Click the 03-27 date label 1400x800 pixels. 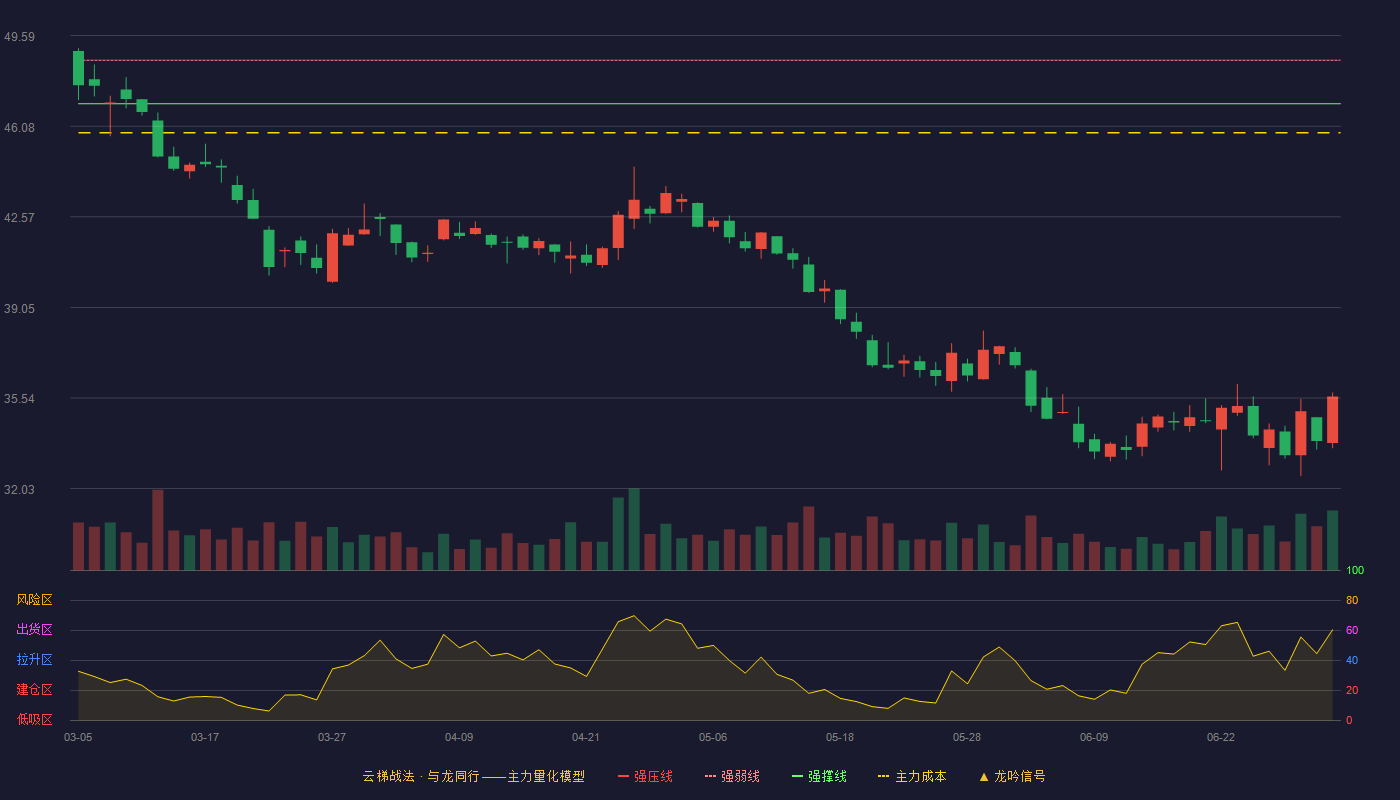(332, 737)
